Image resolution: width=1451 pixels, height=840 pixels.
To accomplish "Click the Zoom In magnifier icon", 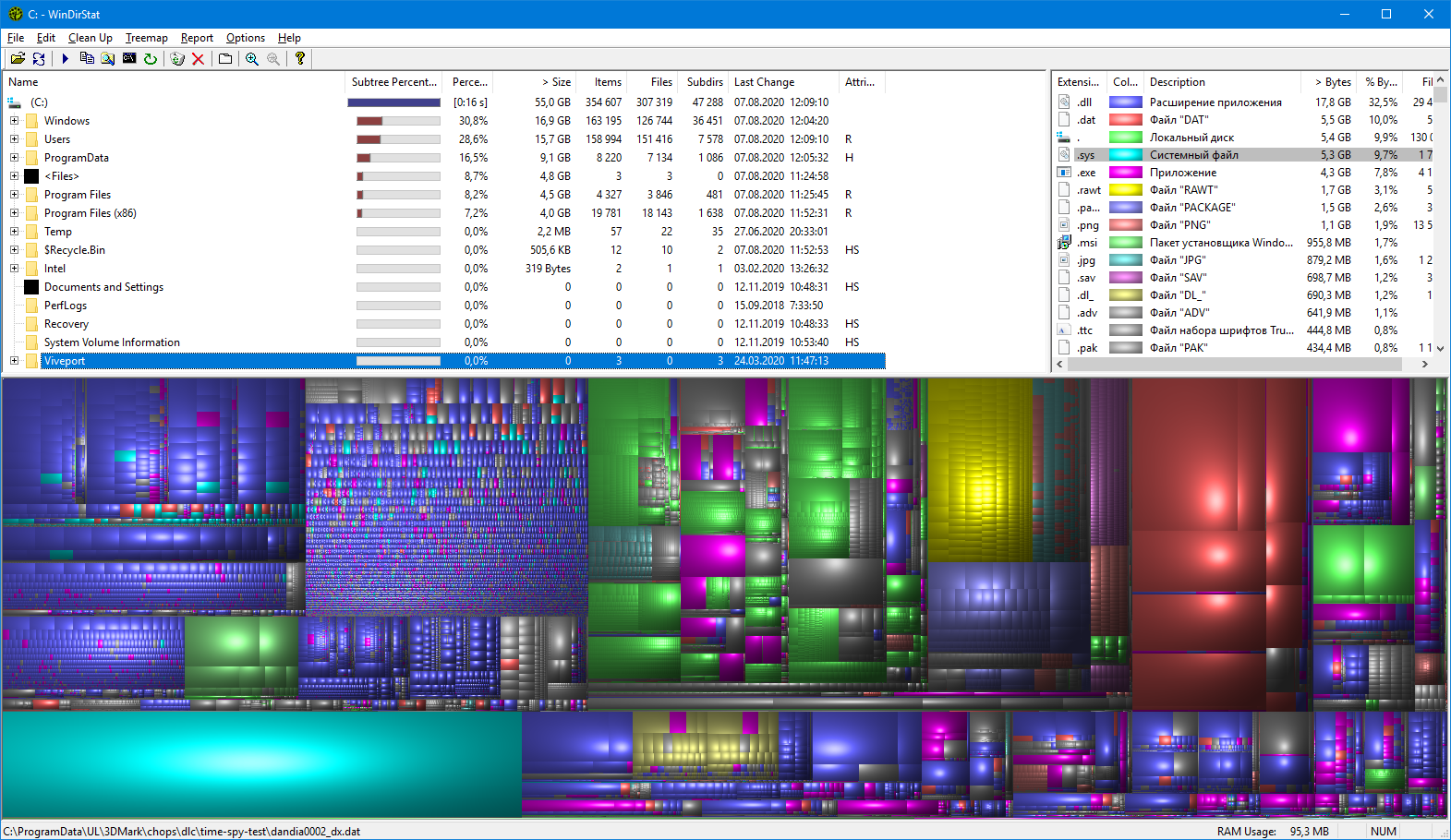I will click(251, 58).
